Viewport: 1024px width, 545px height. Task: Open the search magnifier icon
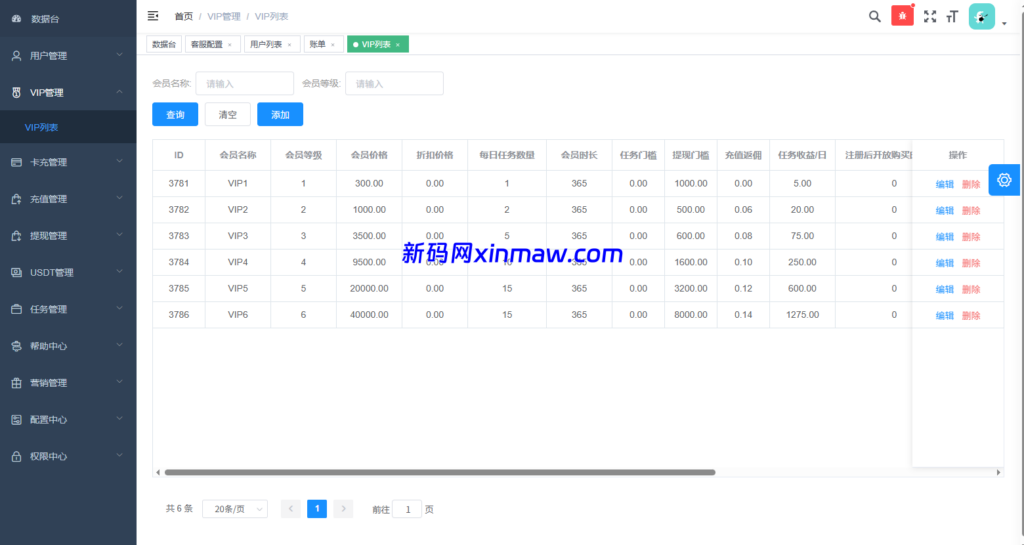(874, 16)
